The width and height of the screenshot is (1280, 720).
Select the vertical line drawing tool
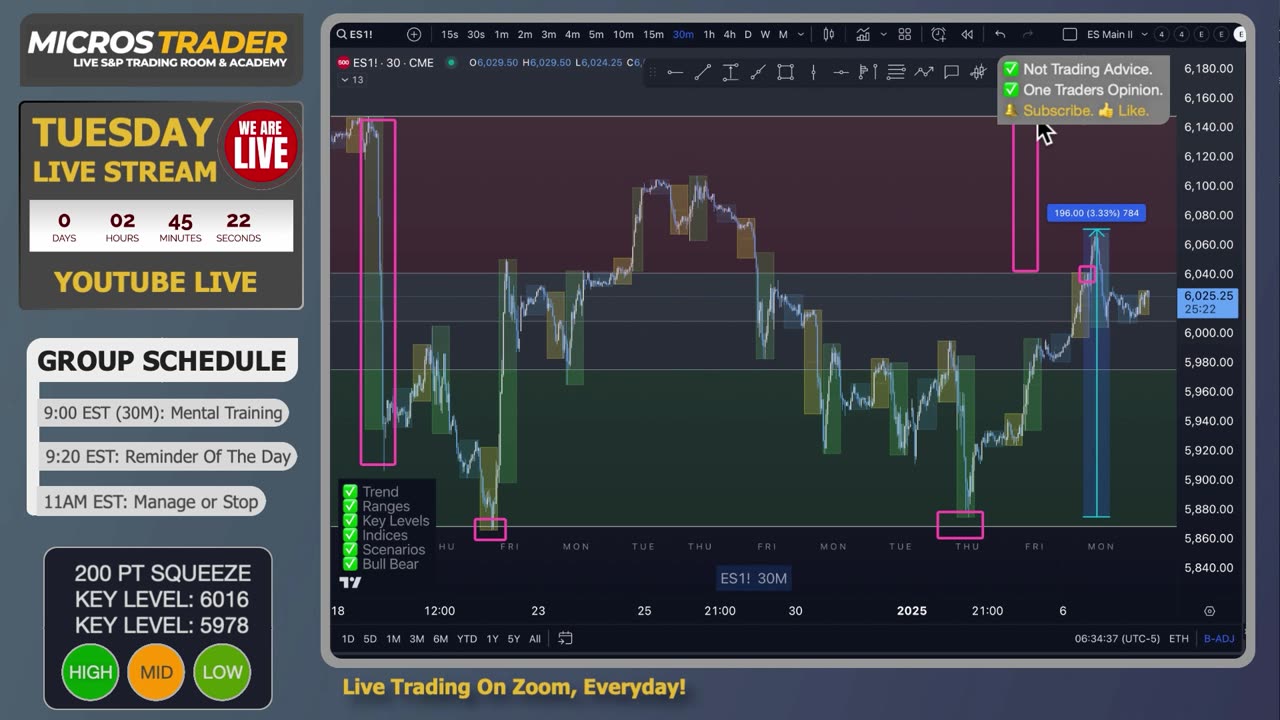[813, 72]
